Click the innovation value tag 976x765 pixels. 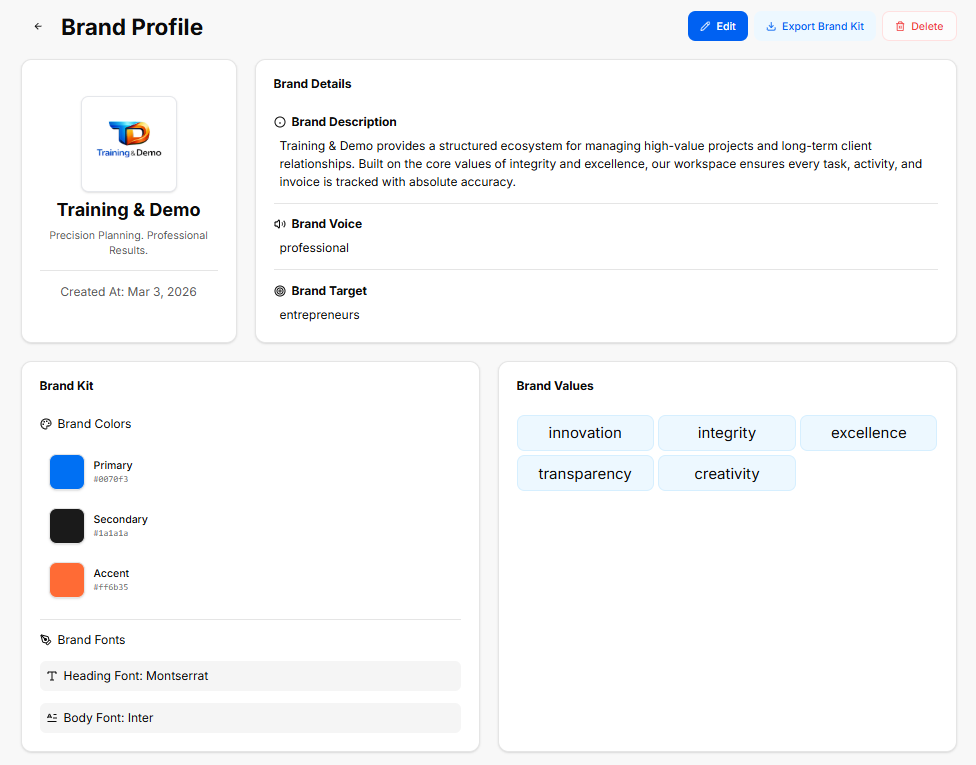[585, 433]
